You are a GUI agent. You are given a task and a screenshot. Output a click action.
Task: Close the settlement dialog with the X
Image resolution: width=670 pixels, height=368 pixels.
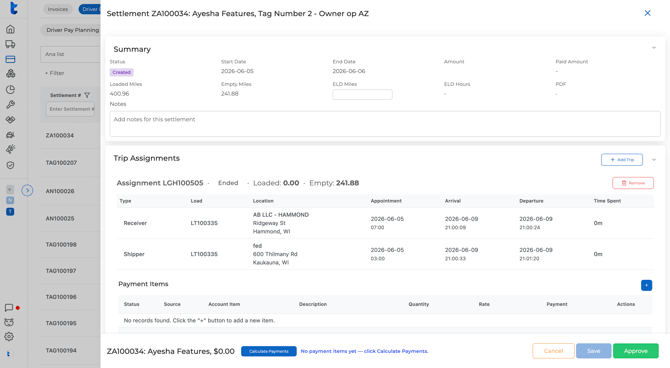pyautogui.click(x=647, y=13)
